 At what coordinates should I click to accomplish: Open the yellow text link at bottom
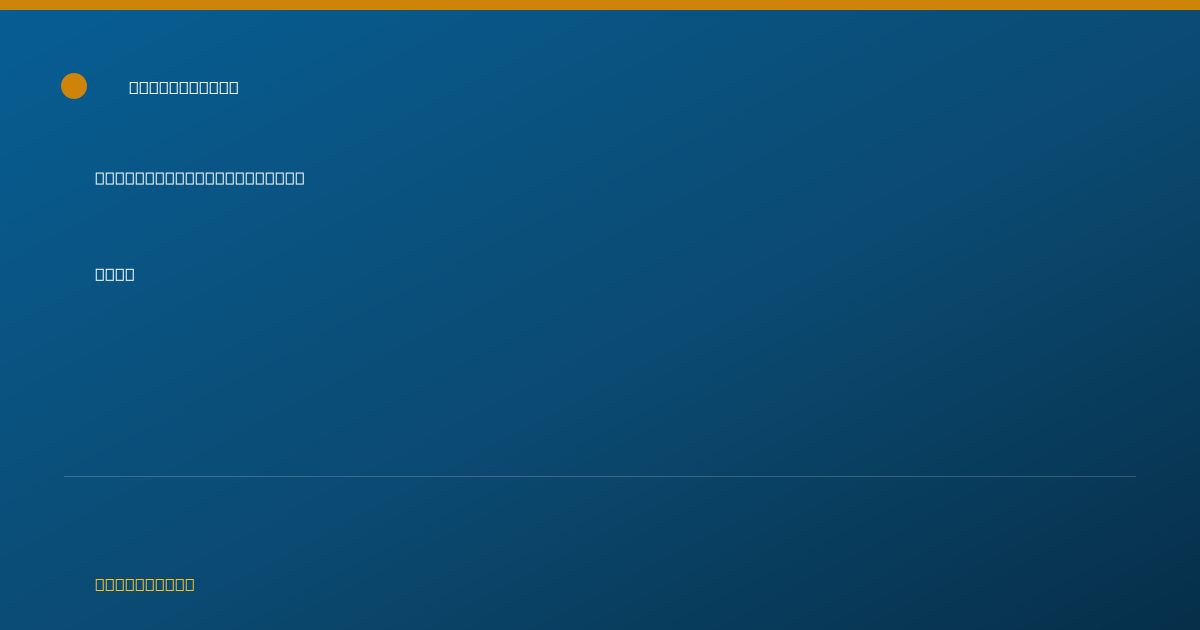point(145,584)
